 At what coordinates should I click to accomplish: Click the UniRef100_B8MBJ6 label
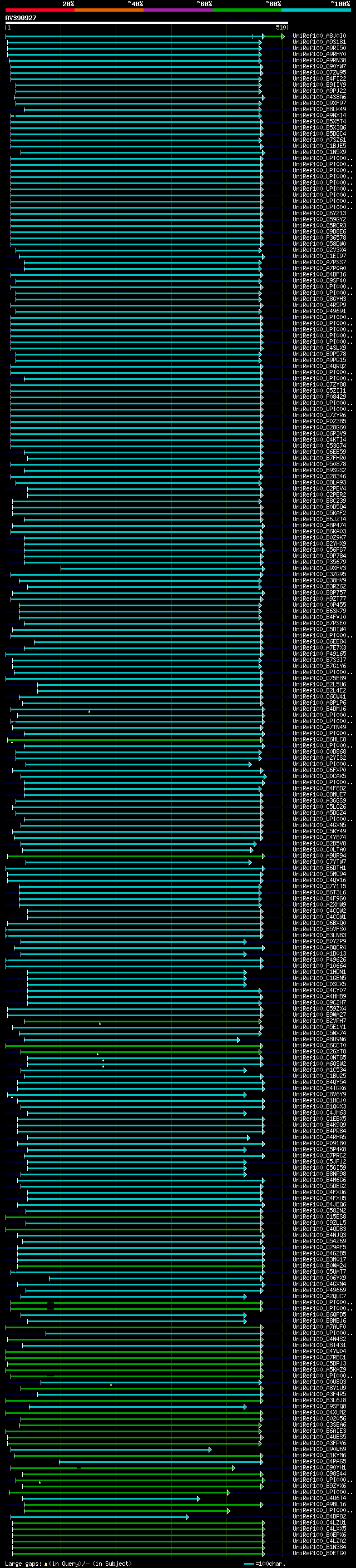click(x=319, y=1320)
